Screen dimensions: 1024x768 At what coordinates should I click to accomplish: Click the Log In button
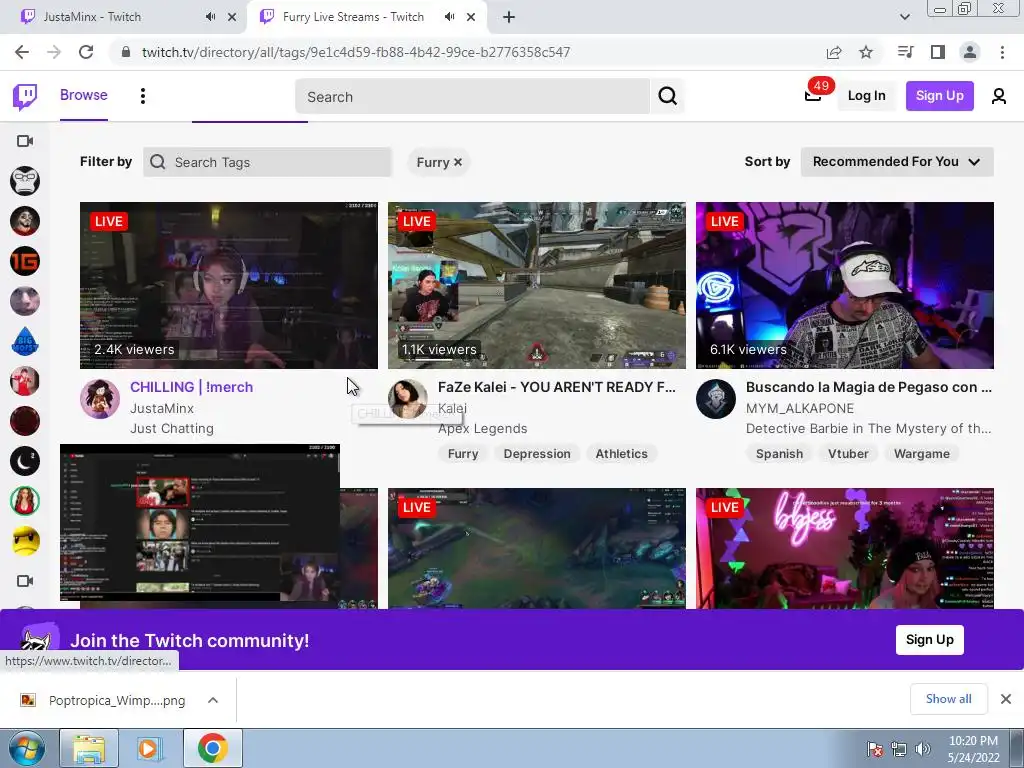(866, 96)
